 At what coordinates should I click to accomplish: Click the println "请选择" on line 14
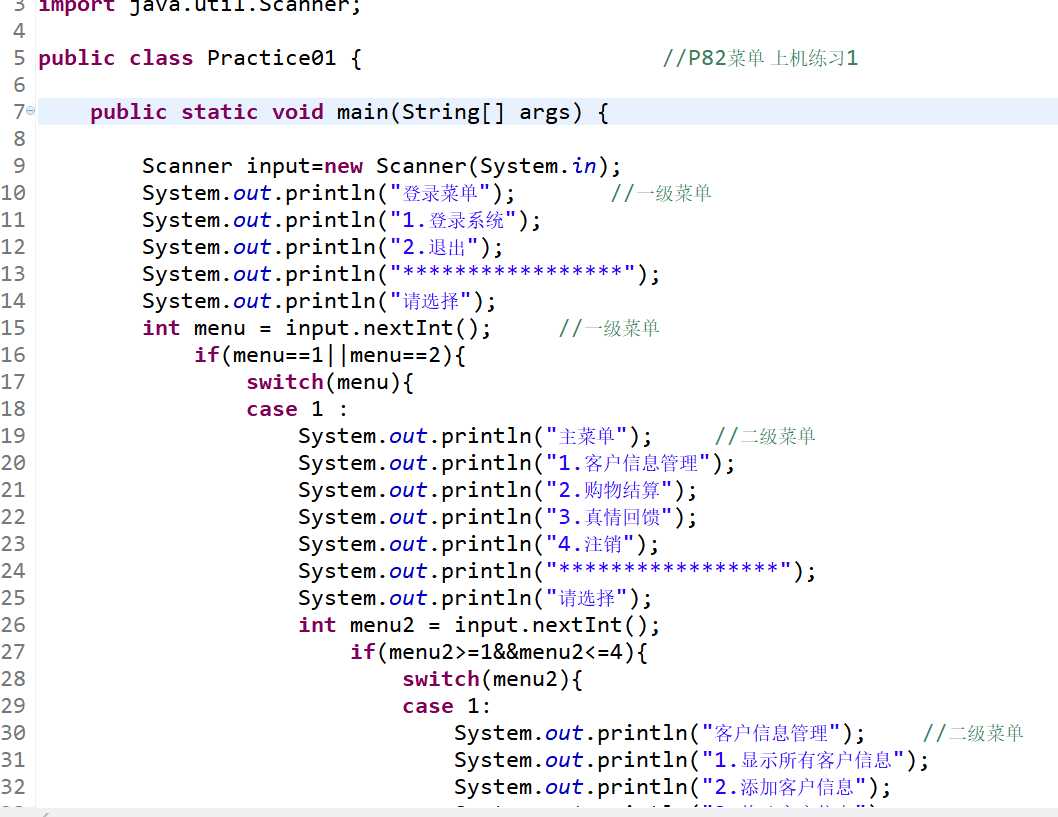pyautogui.click(x=318, y=301)
